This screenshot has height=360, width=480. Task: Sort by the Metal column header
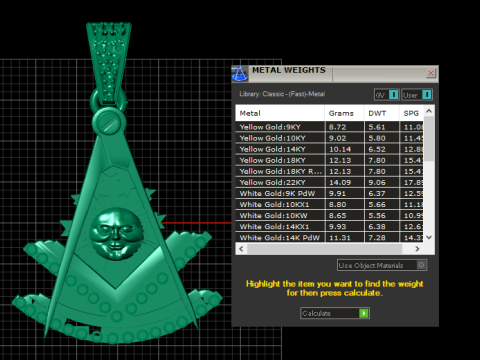pyautogui.click(x=280, y=113)
